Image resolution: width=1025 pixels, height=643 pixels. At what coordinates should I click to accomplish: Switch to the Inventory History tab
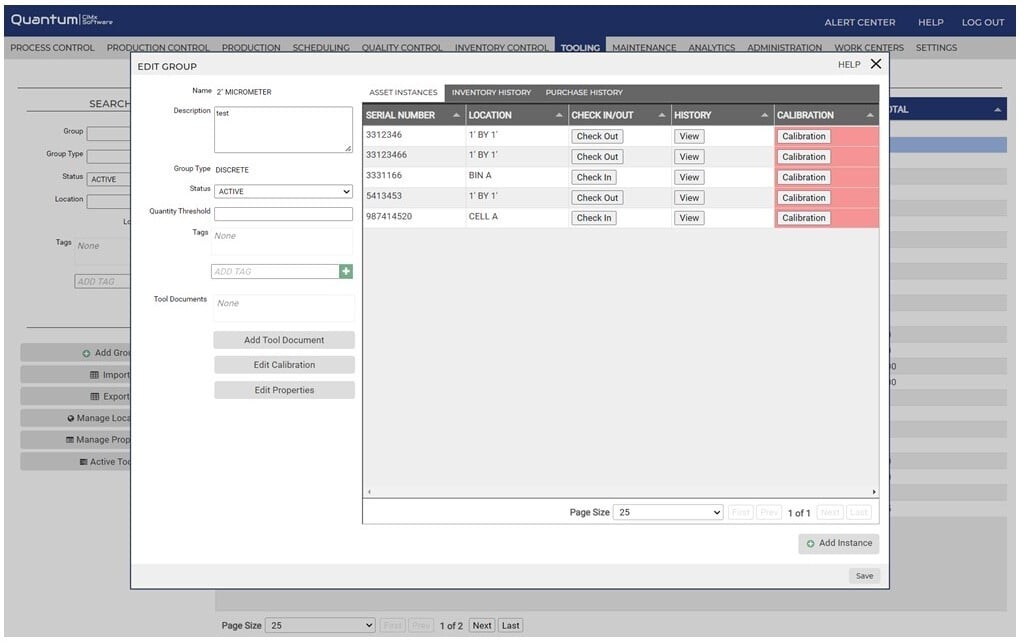click(490, 92)
